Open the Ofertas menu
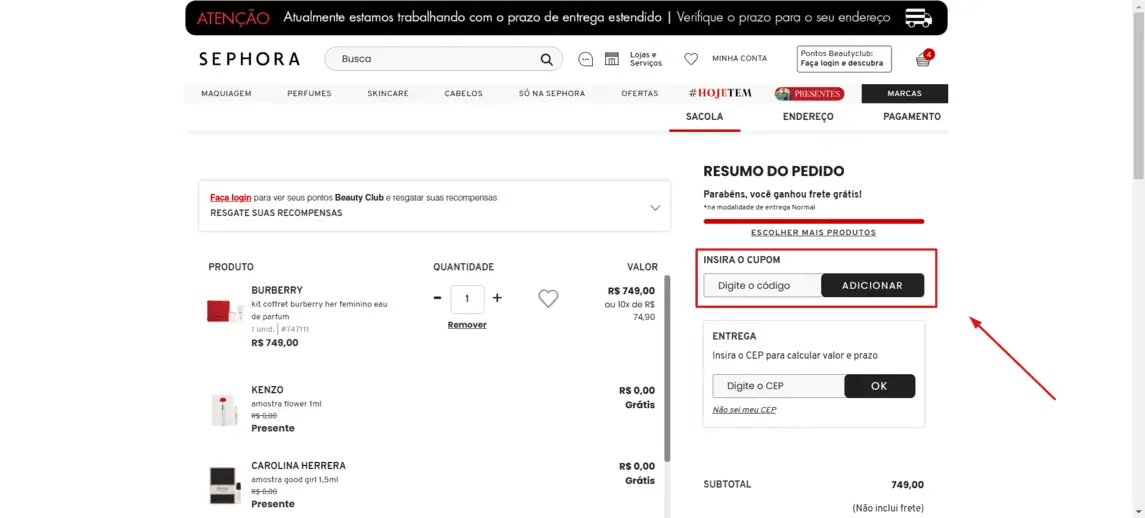The width and height of the screenshot is (1145, 518). [640, 94]
